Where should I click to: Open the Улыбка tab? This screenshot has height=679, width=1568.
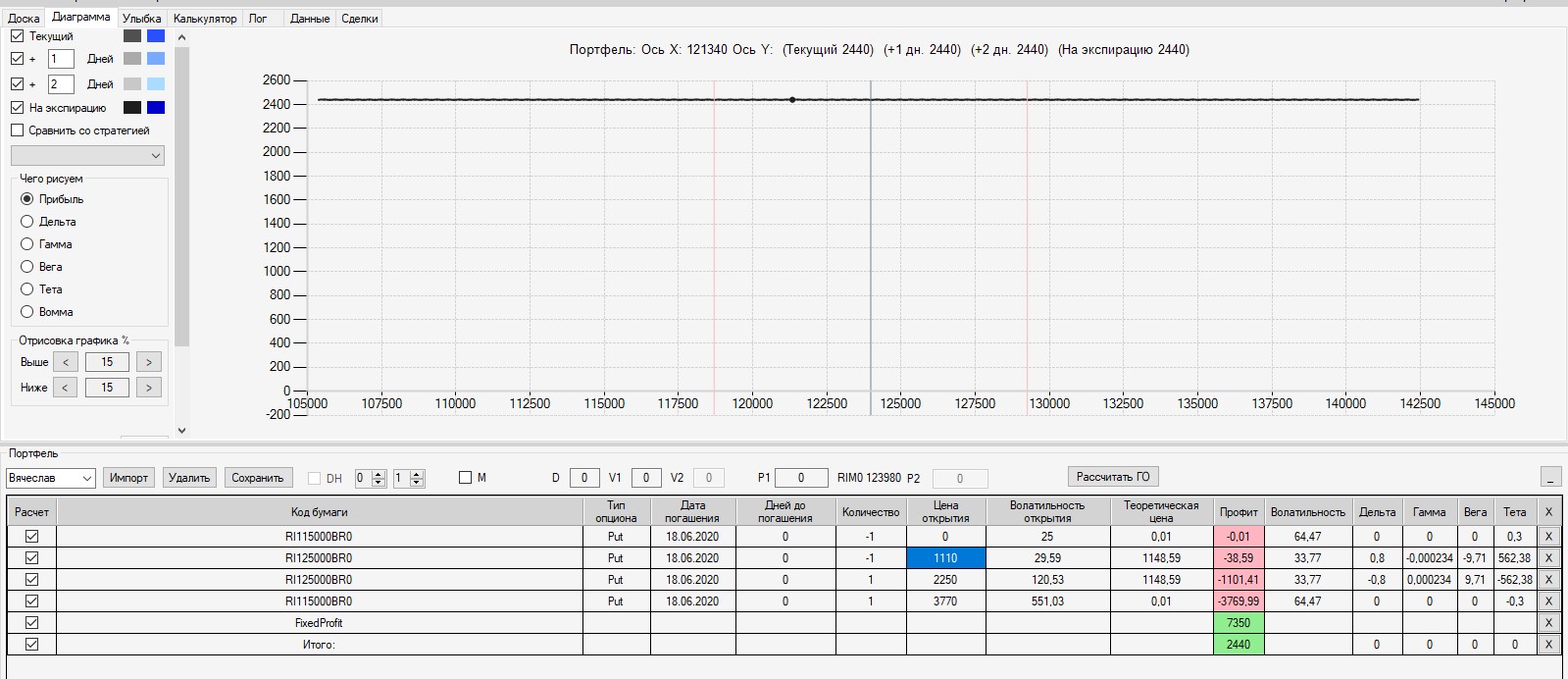pos(142,18)
